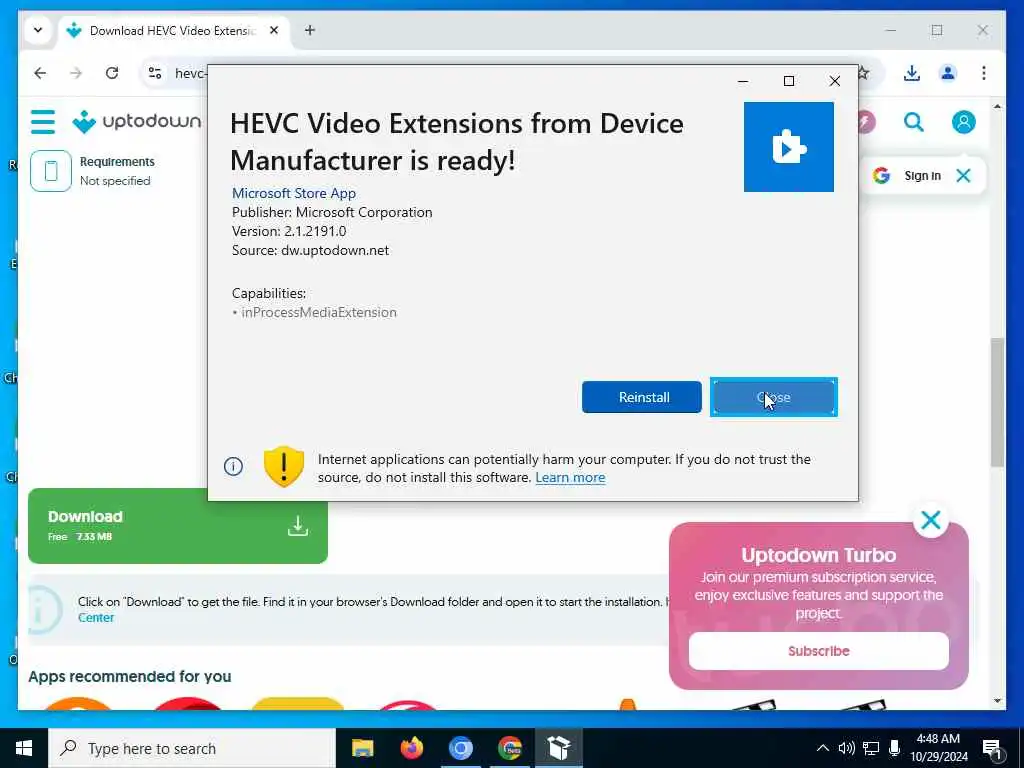Open Chrome Beta from taskbar
The height and width of the screenshot is (768, 1024).
(509, 748)
